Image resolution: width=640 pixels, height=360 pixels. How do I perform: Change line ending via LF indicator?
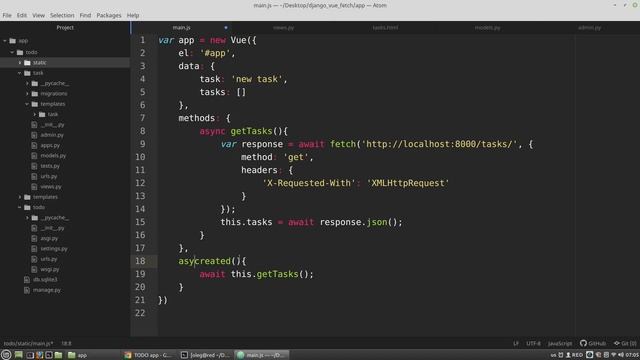(x=516, y=344)
